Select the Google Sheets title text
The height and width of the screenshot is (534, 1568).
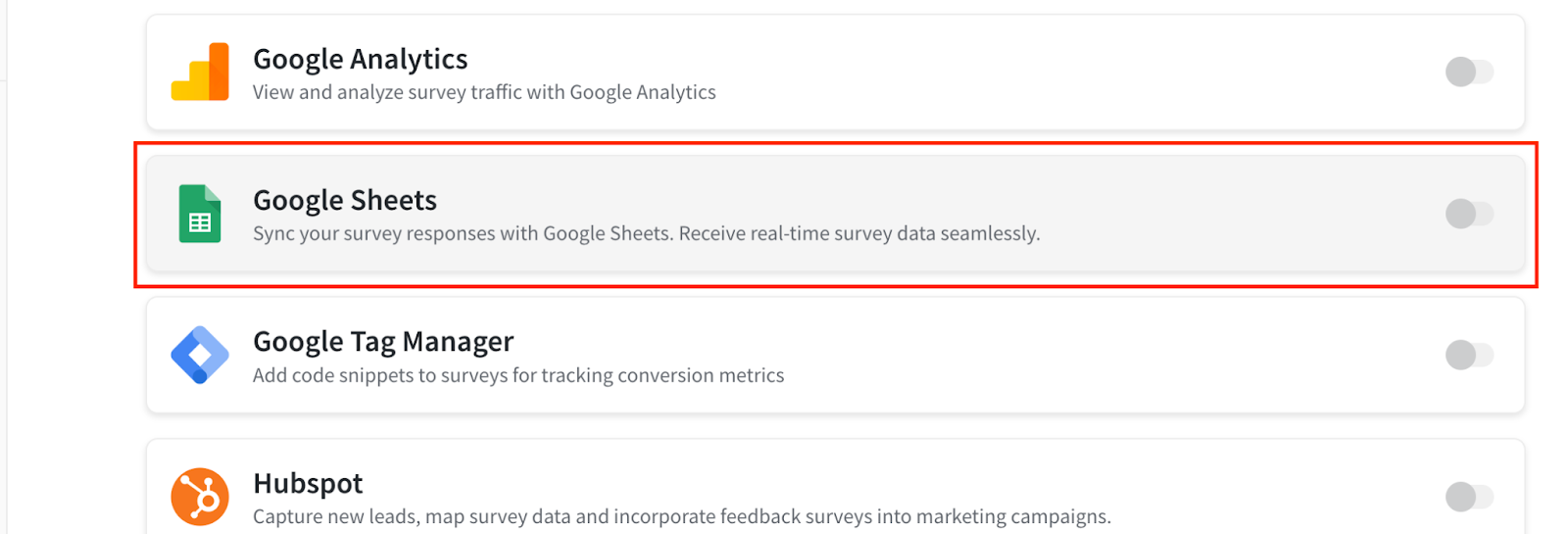[345, 200]
